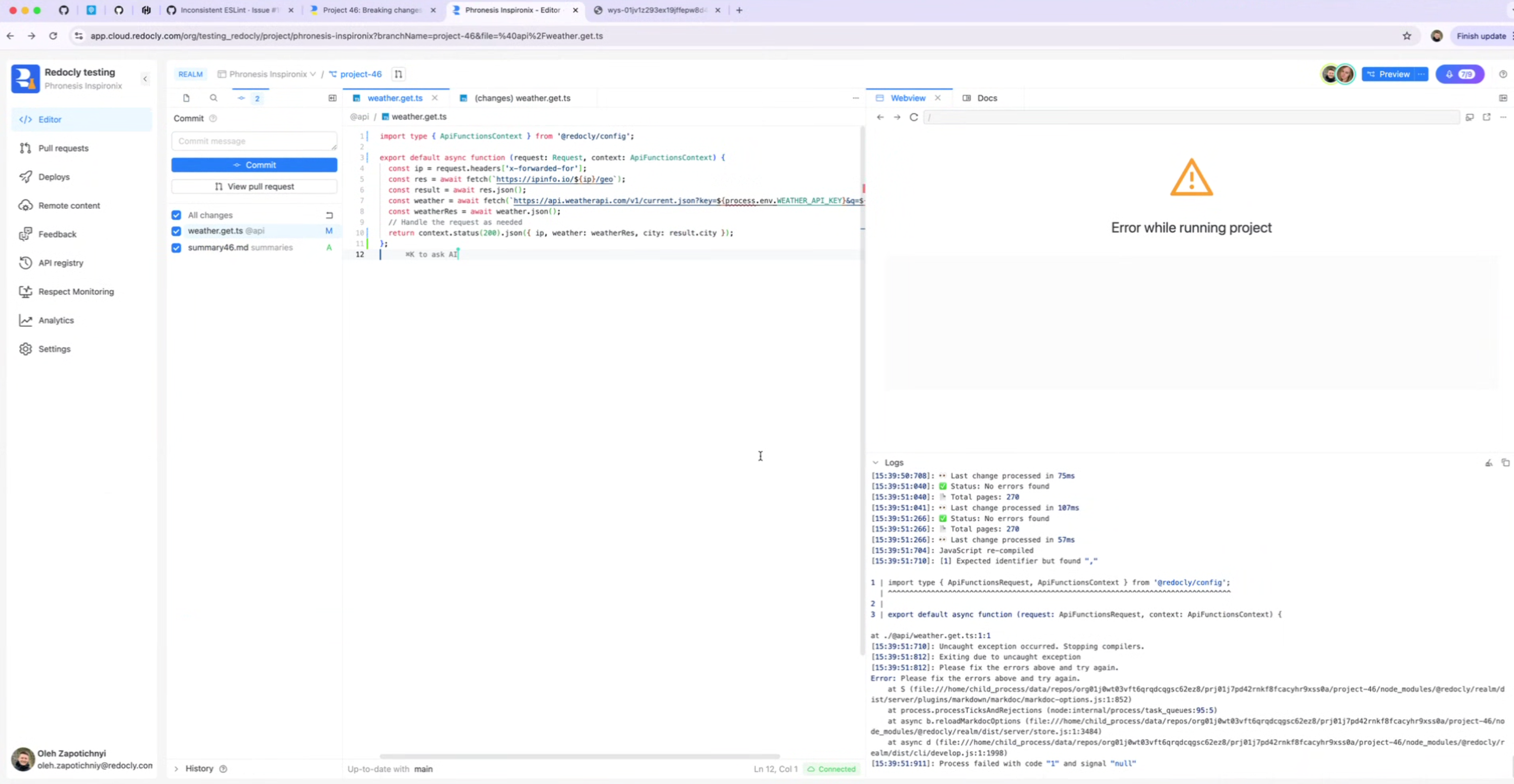
Task: Open editor tab options ellipsis menu
Action: pos(856,98)
